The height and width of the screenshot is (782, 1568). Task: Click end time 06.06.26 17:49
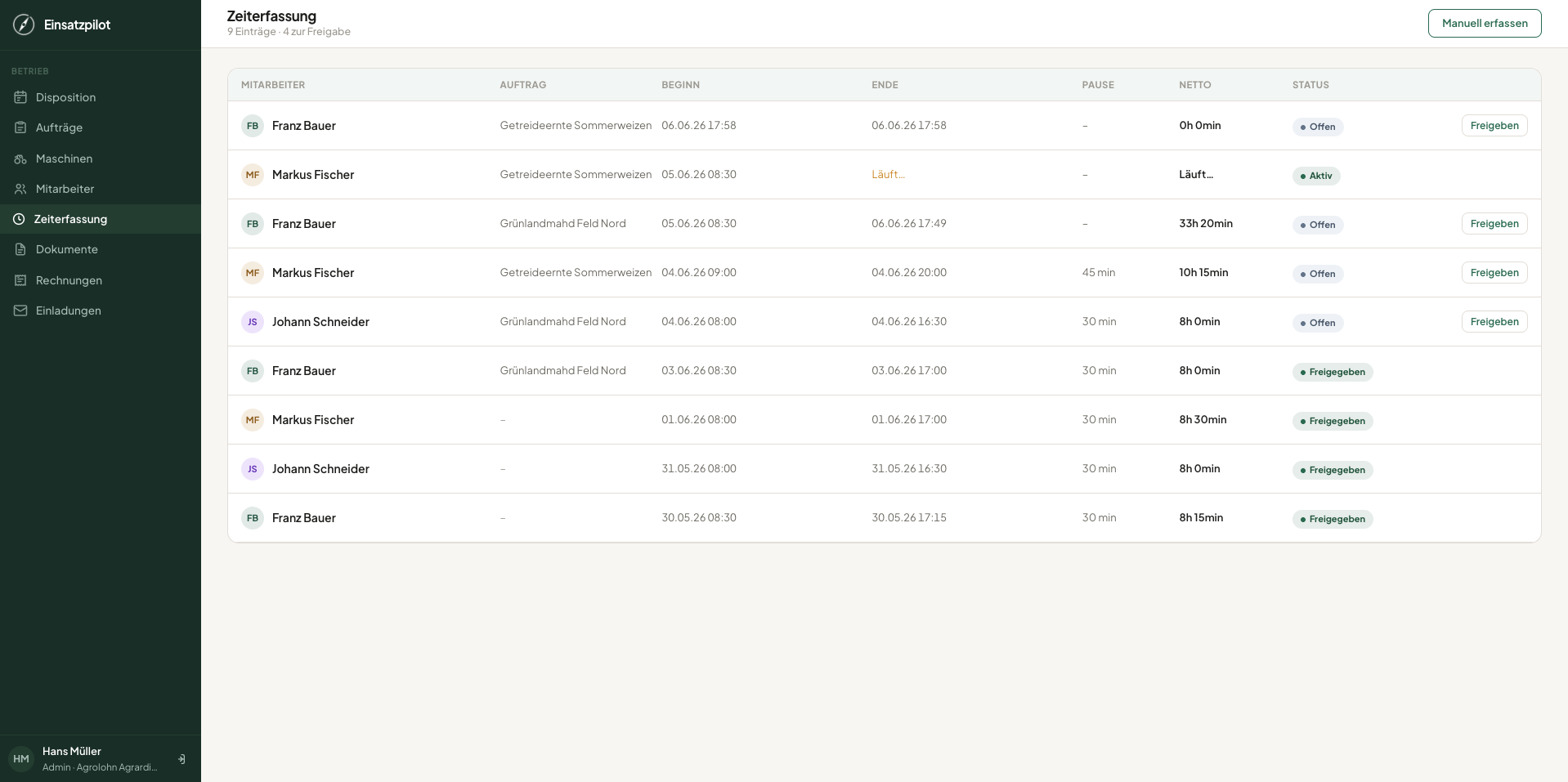pos(909,224)
